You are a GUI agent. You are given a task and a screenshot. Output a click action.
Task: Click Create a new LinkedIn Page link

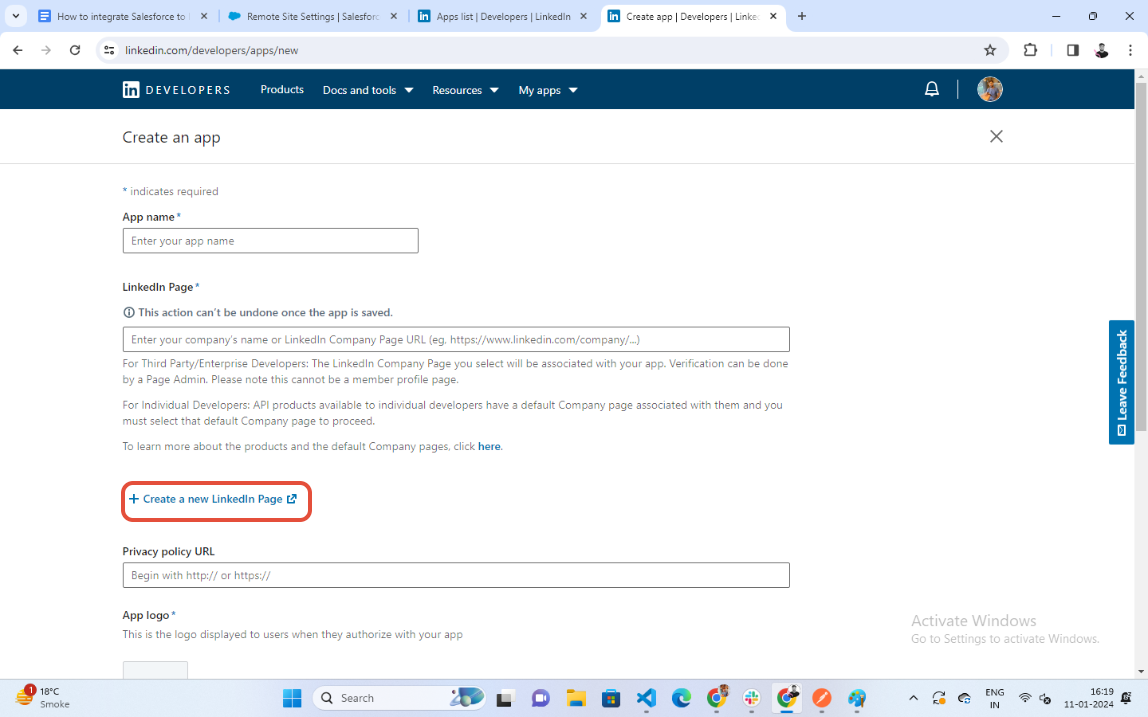[213, 499]
